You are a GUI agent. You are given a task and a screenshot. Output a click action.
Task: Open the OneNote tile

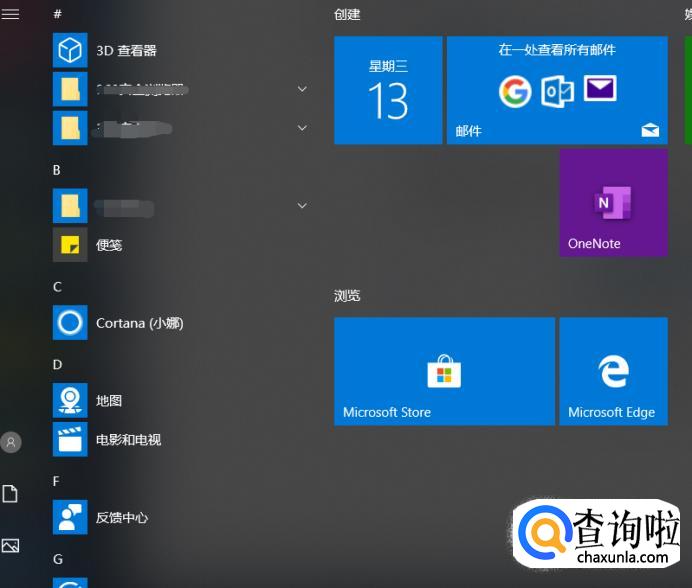(613, 203)
